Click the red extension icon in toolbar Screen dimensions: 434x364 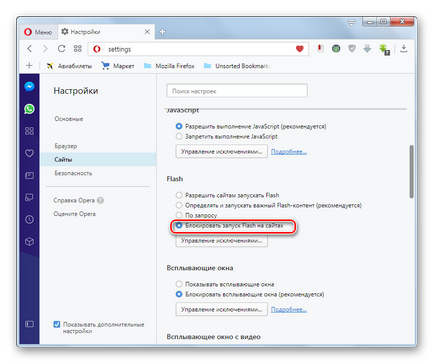click(320, 49)
